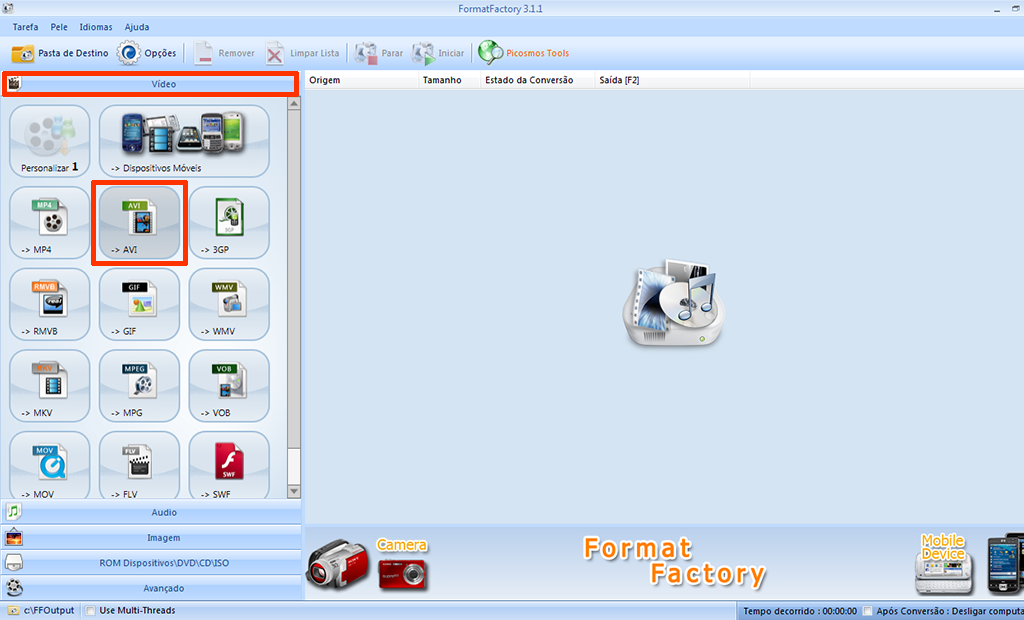Convert to MP4 format
Viewport: 1024px width, 620px height.
(x=50, y=223)
